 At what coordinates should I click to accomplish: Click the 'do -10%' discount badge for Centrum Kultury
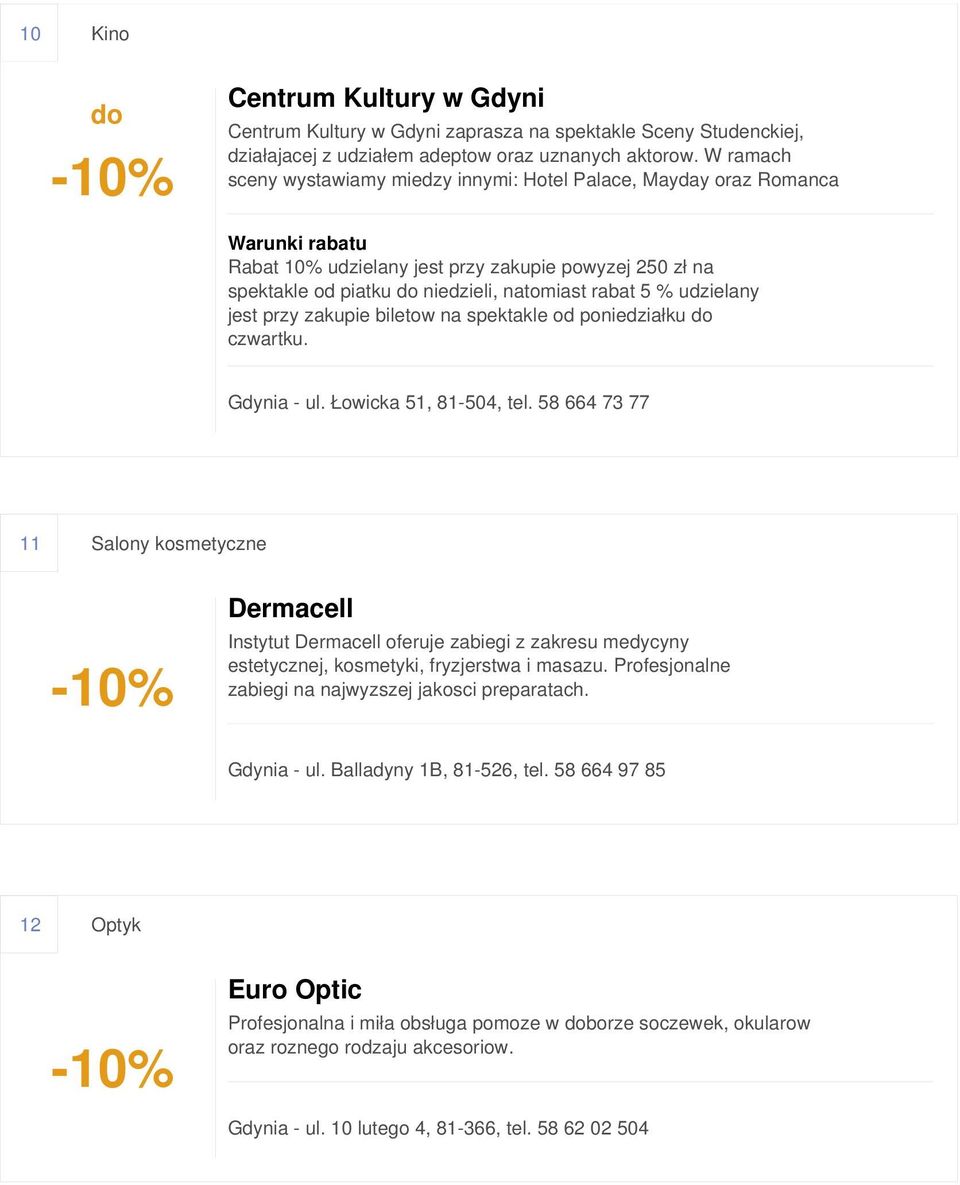(x=112, y=153)
